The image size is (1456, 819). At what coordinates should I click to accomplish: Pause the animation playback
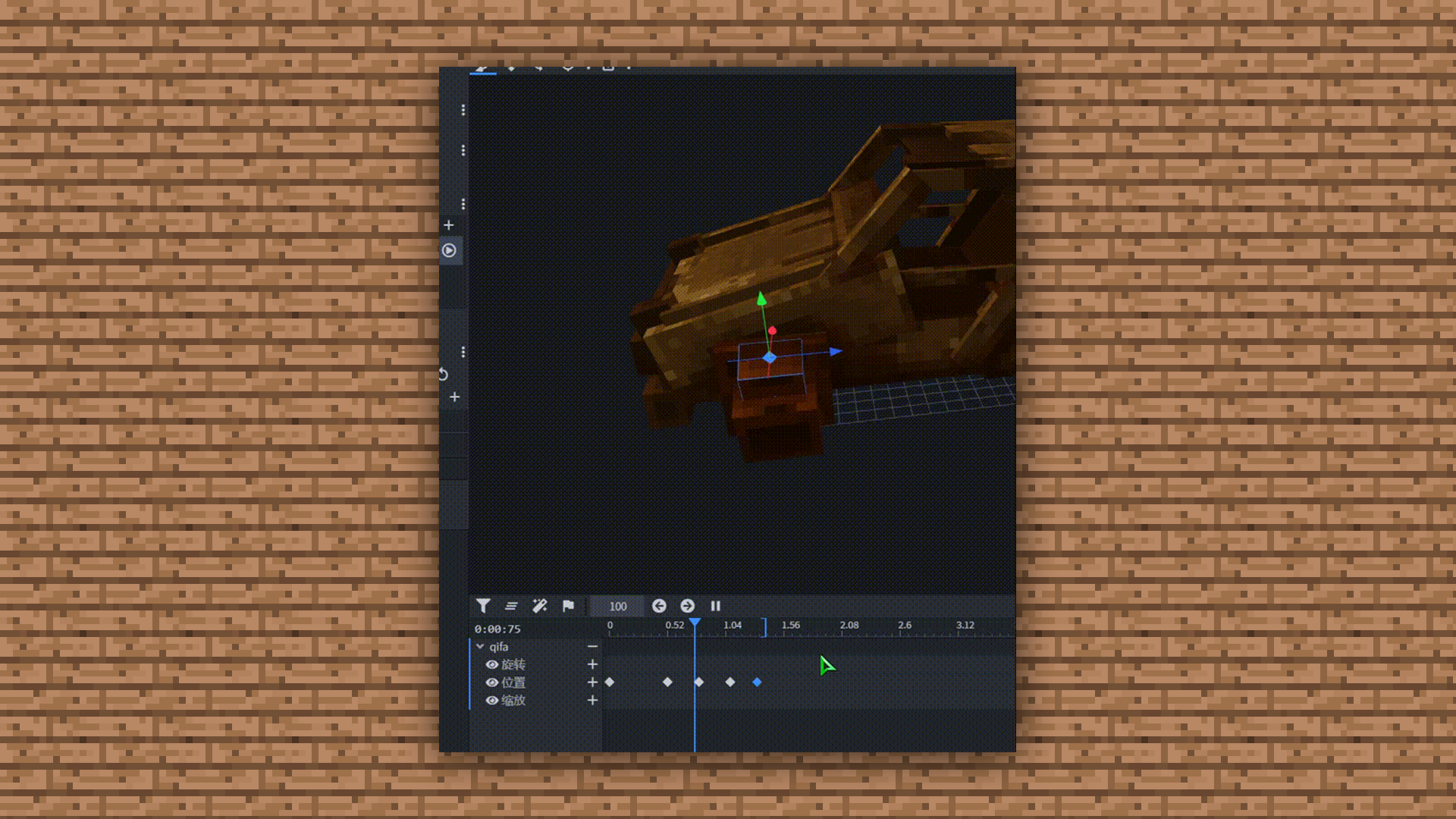[715, 606]
